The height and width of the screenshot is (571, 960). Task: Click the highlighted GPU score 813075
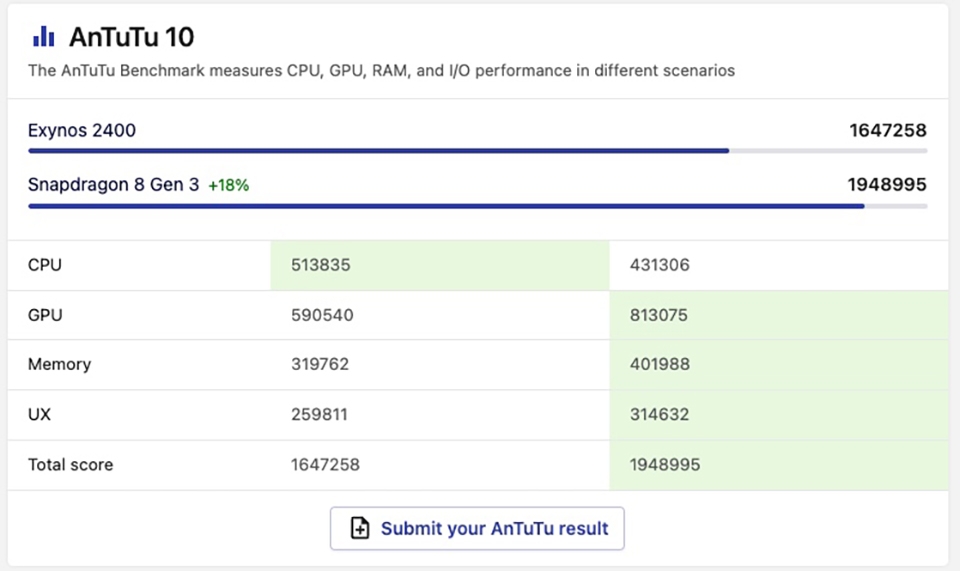point(659,315)
